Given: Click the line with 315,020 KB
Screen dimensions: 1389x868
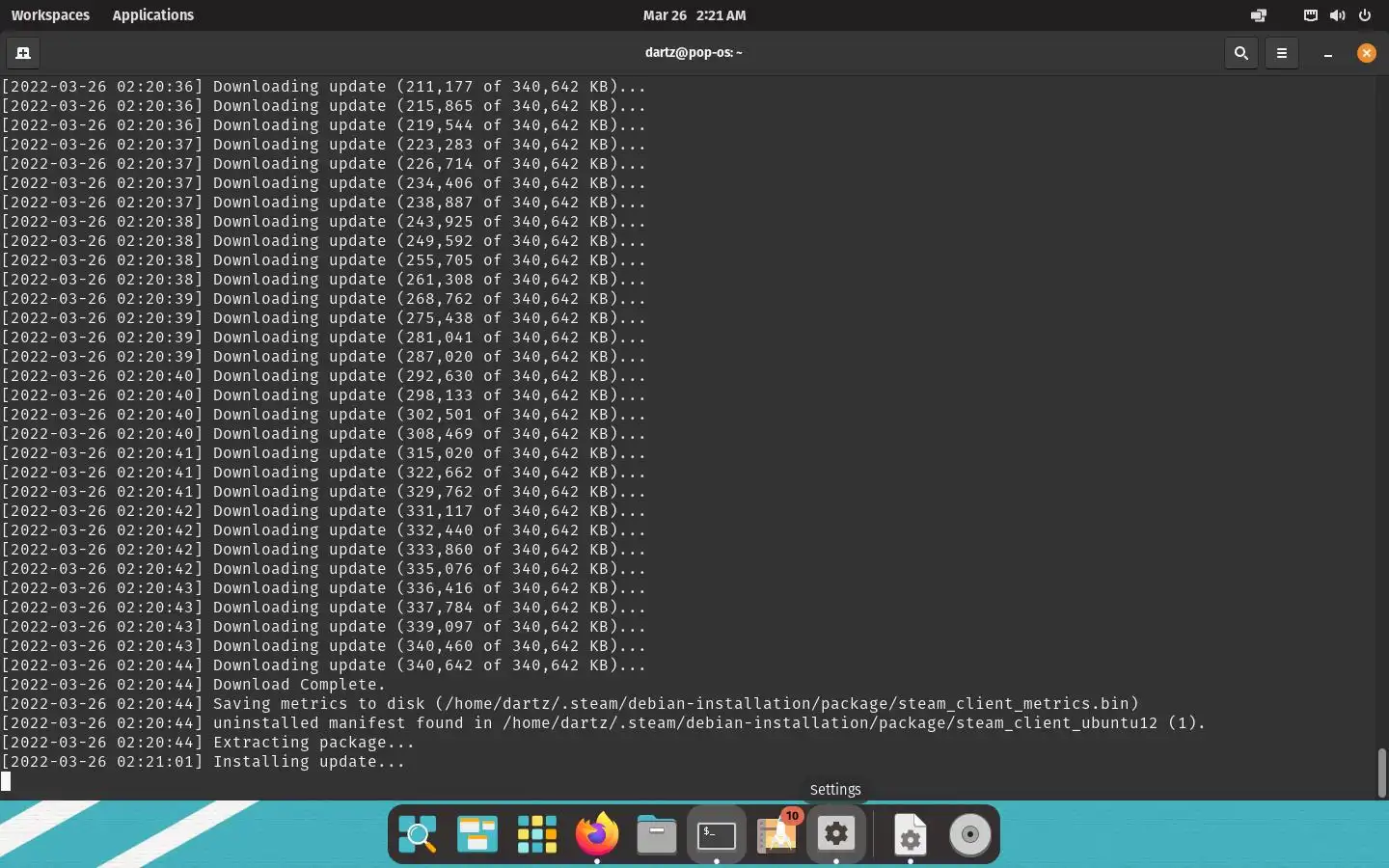Looking at the screenshot, I should pyautogui.click(x=323, y=453).
